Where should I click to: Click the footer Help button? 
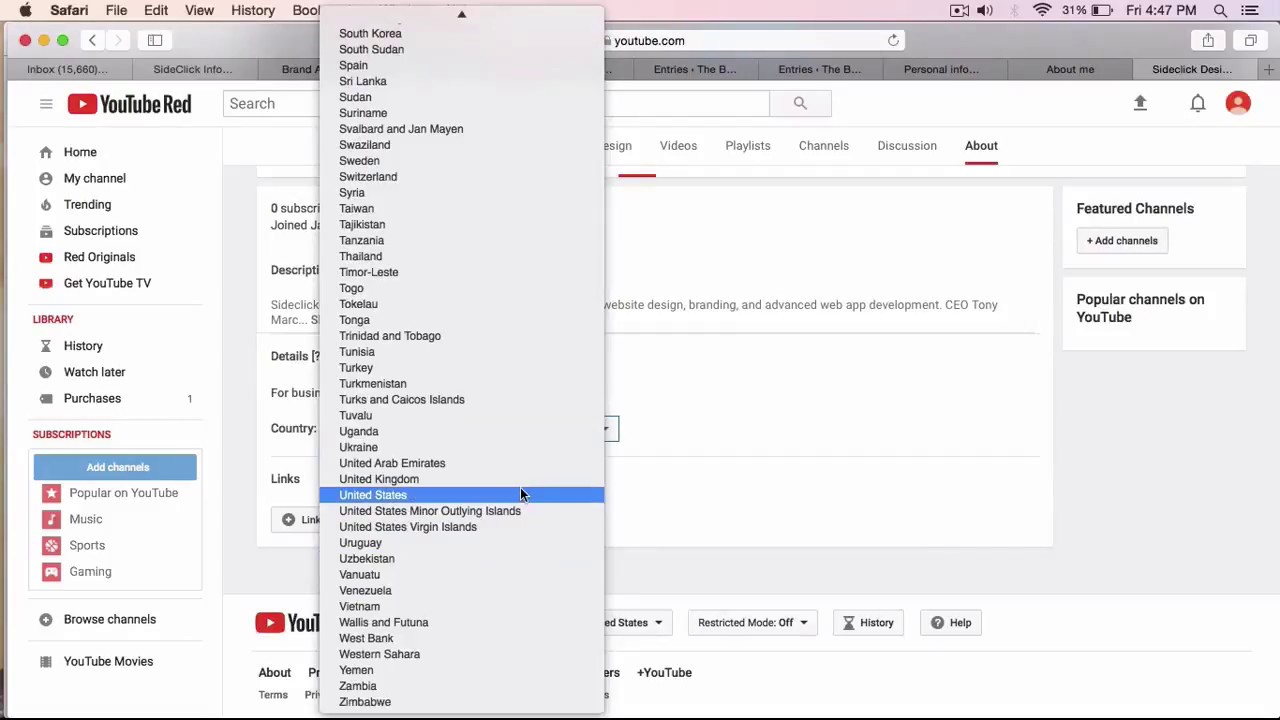tap(951, 623)
